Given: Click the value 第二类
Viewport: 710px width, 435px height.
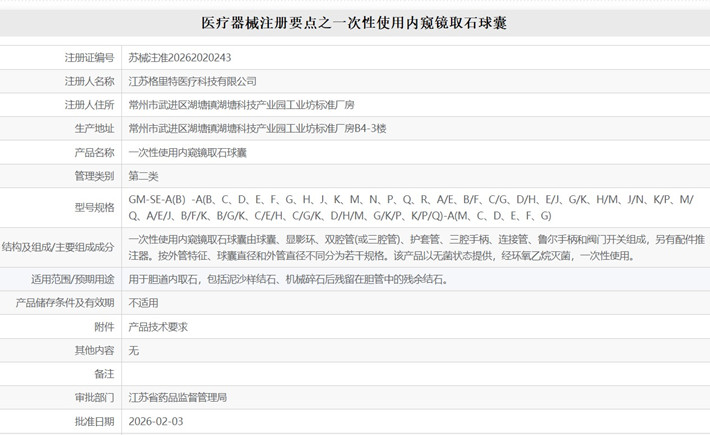Looking at the screenshot, I should 143,176.
